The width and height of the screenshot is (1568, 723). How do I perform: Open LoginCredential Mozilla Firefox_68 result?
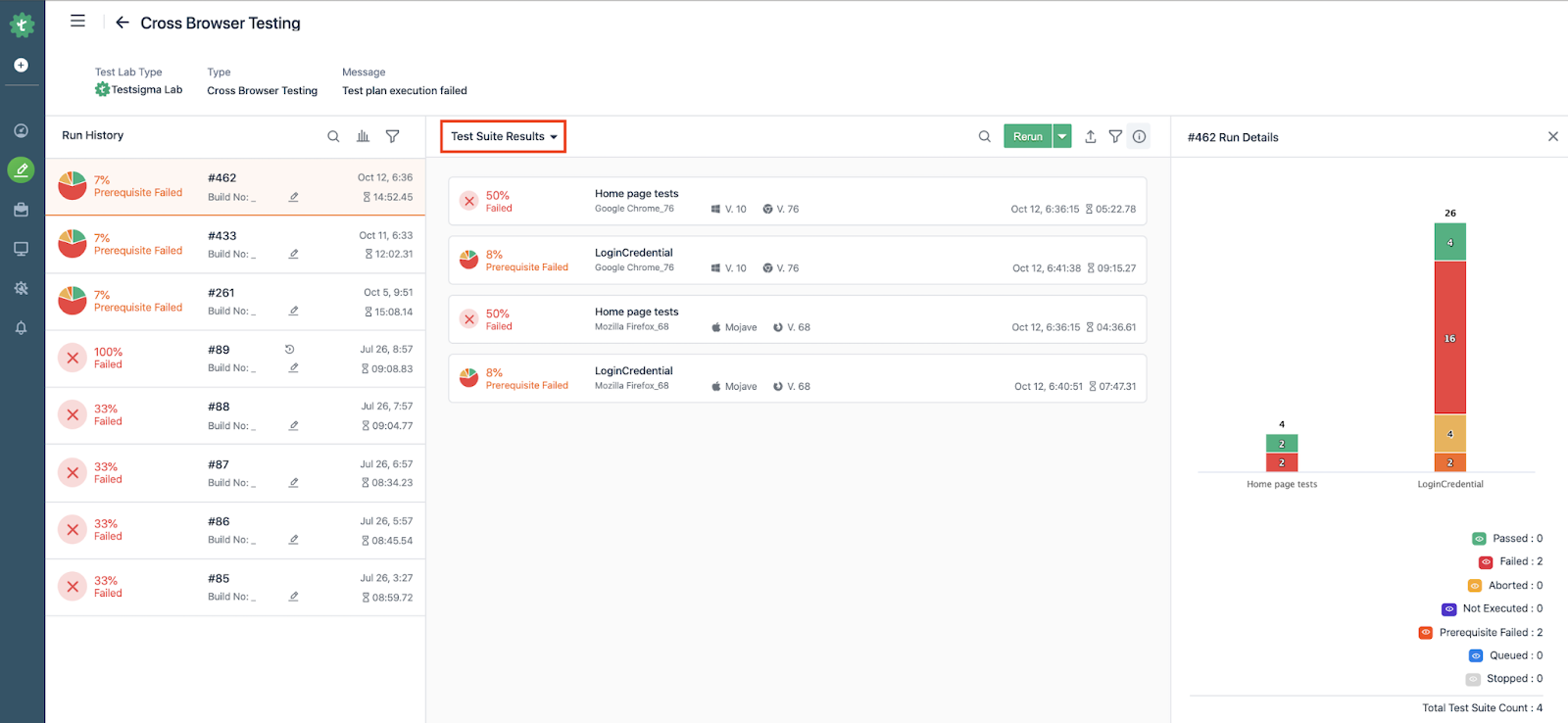point(798,378)
